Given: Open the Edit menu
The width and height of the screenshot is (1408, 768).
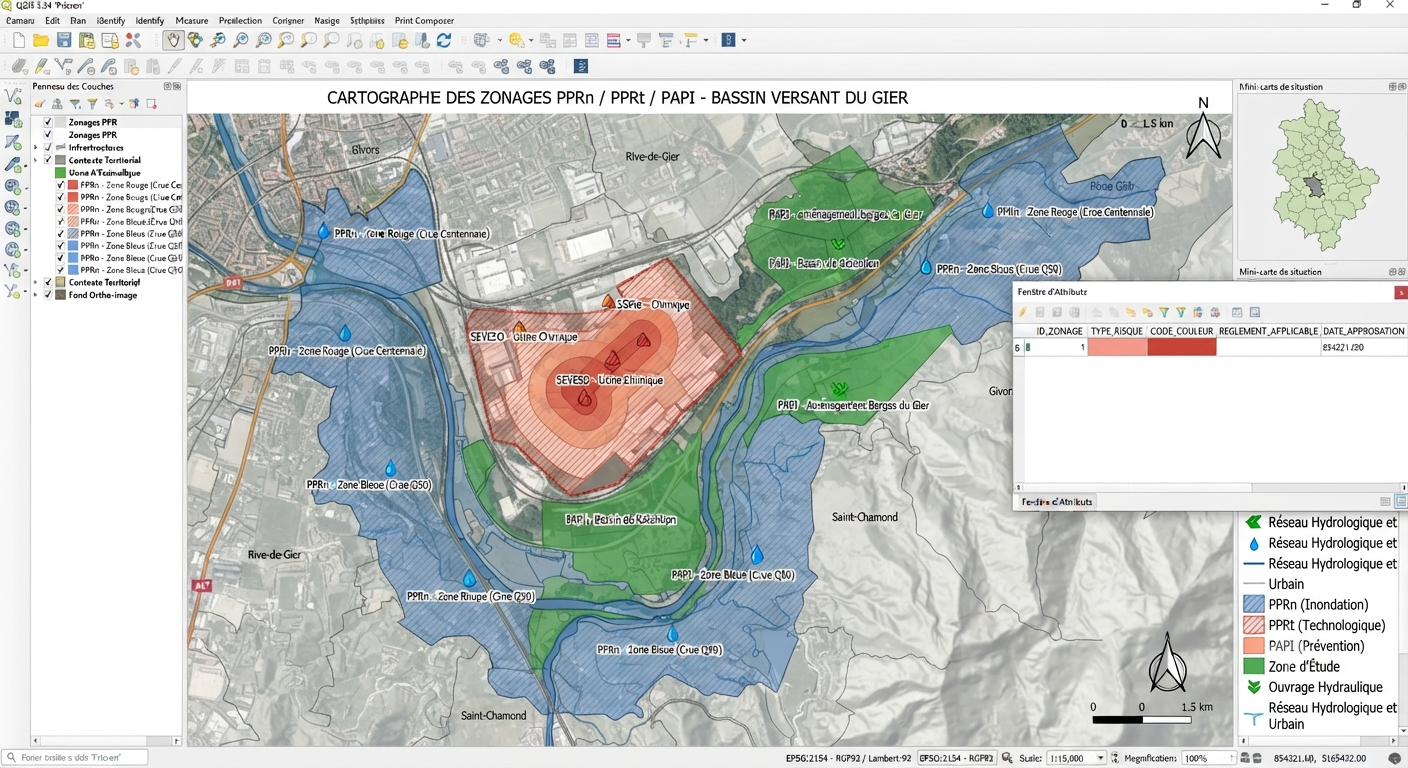Looking at the screenshot, I should [x=52, y=20].
